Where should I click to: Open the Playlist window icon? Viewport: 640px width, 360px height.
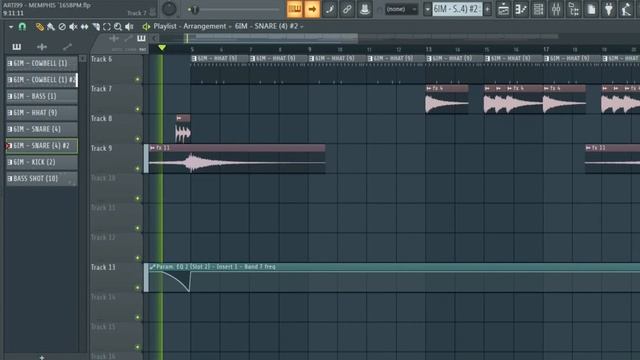pyautogui.click(x=504, y=9)
